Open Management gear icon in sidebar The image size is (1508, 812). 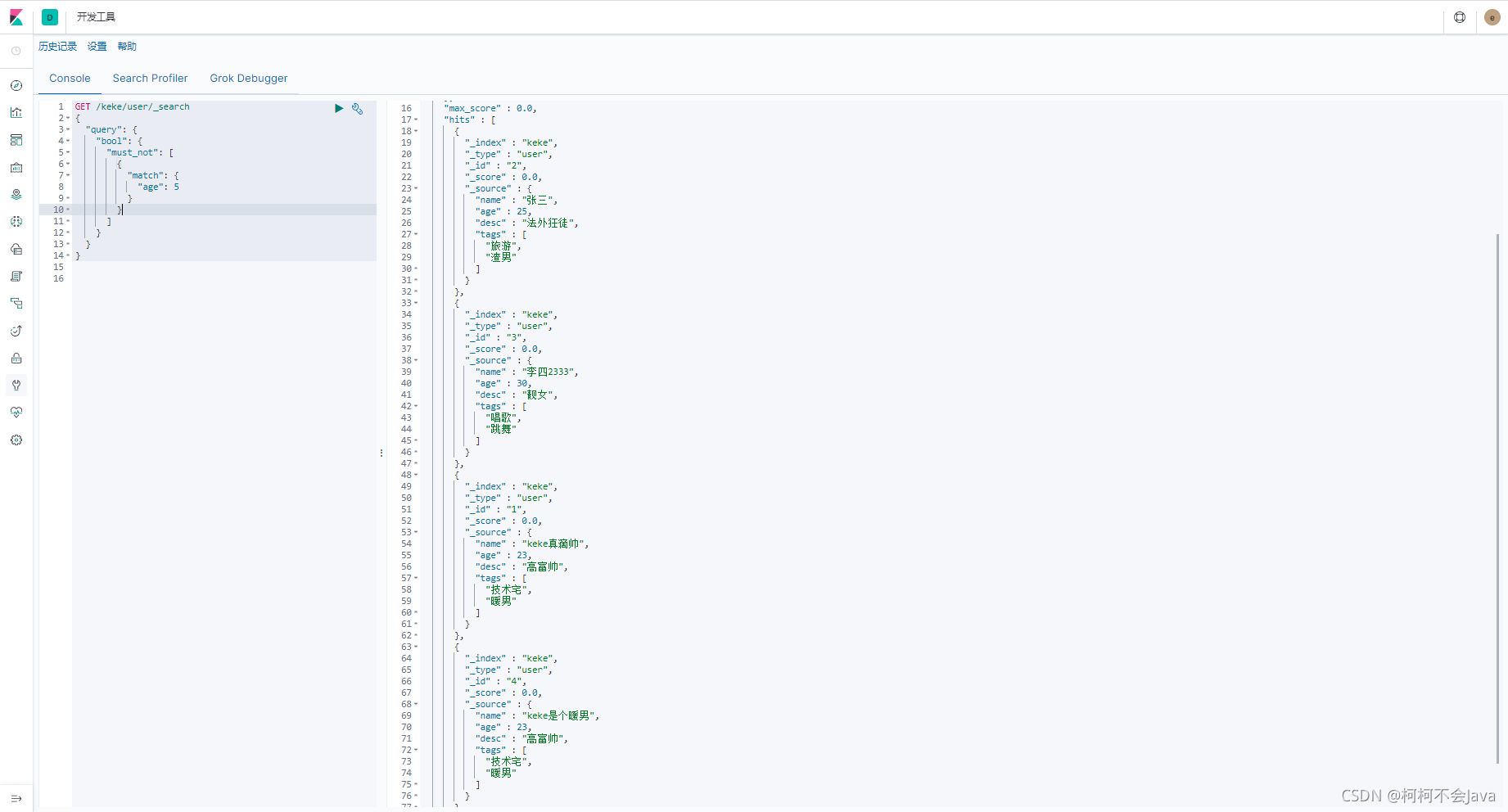(x=16, y=440)
